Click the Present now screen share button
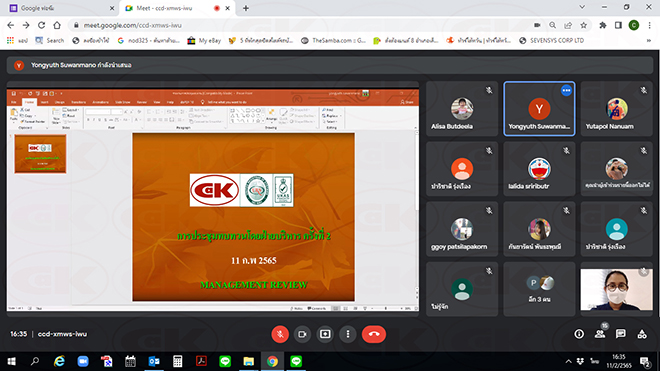The width and height of the screenshot is (660, 371). coord(325,334)
